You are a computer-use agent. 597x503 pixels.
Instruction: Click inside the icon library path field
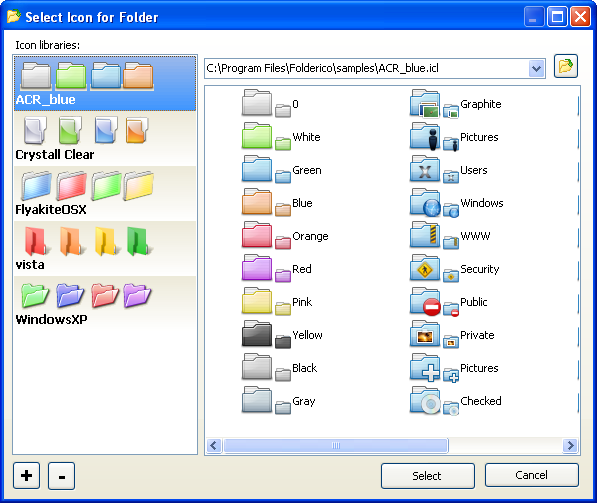point(366,69)
